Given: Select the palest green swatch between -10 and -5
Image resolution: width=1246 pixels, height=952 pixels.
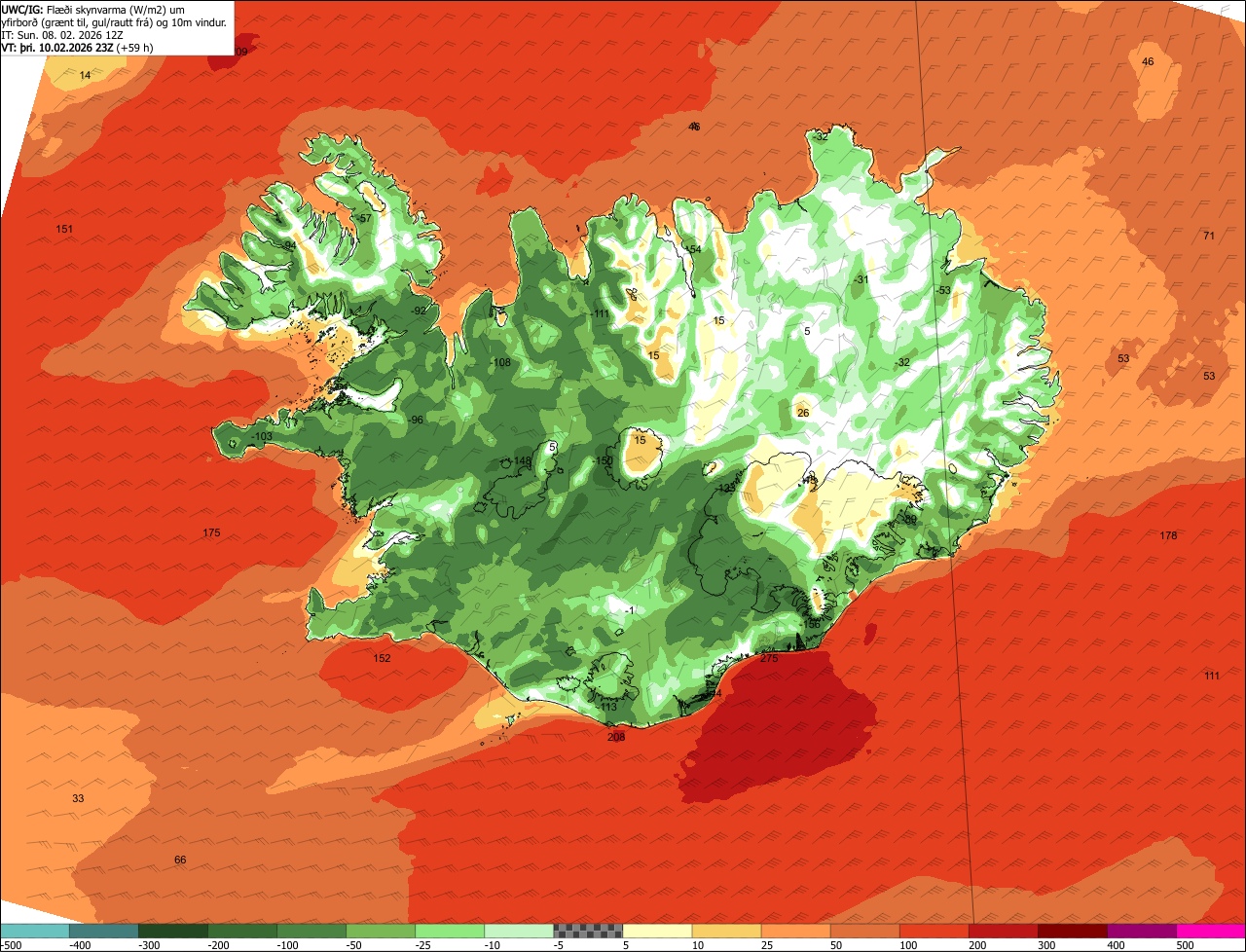Looking at the screenshot, I should tap(520, 931).
